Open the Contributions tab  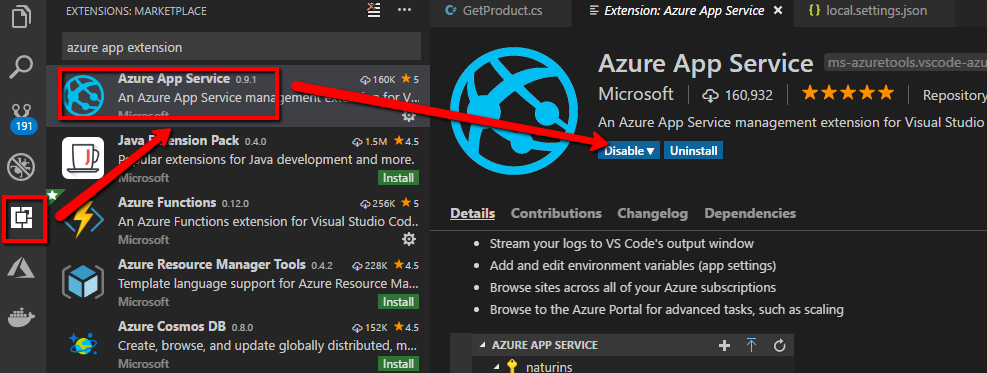tap(556, 213)
